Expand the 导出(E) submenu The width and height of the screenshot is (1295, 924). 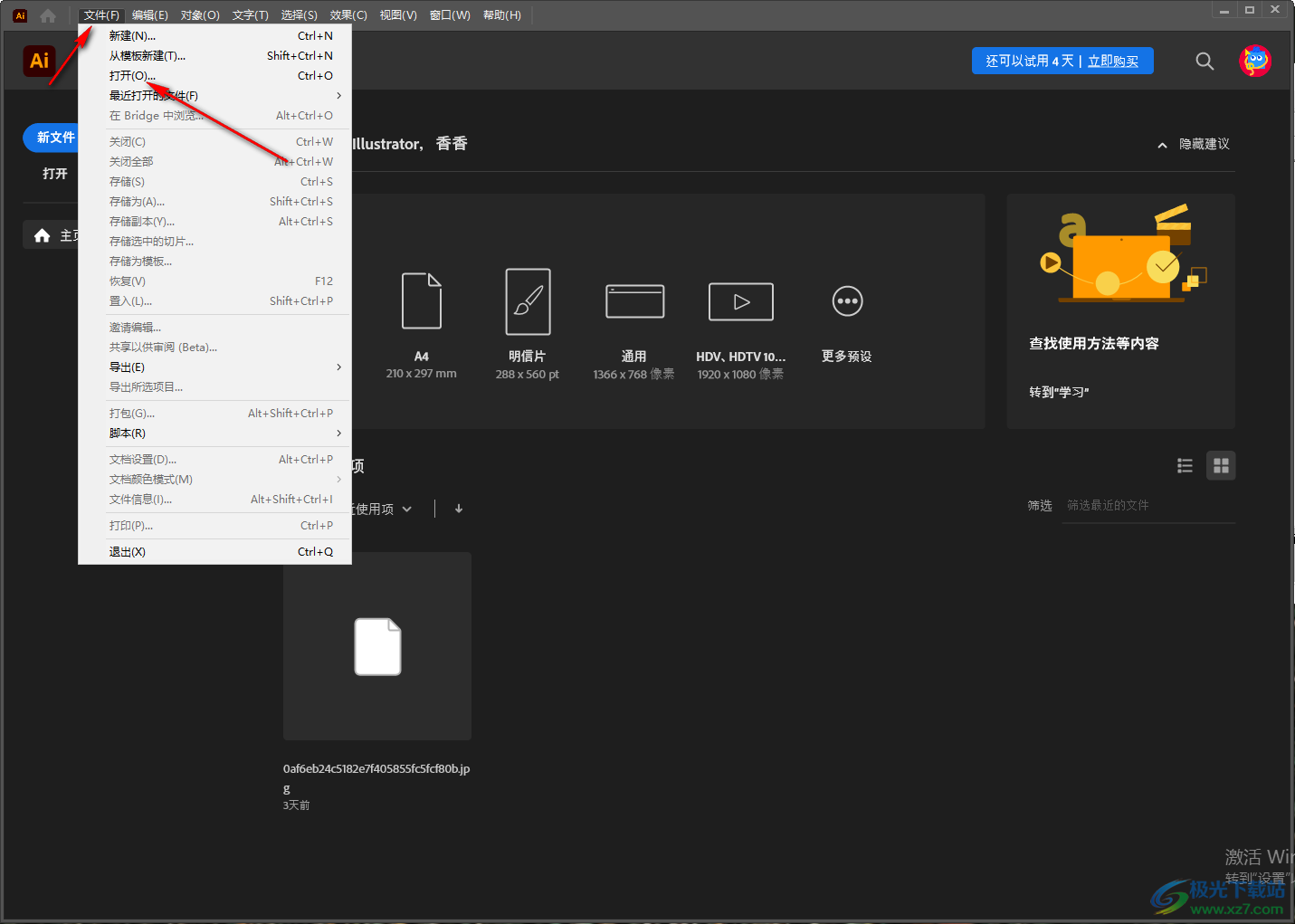[215, 367]
